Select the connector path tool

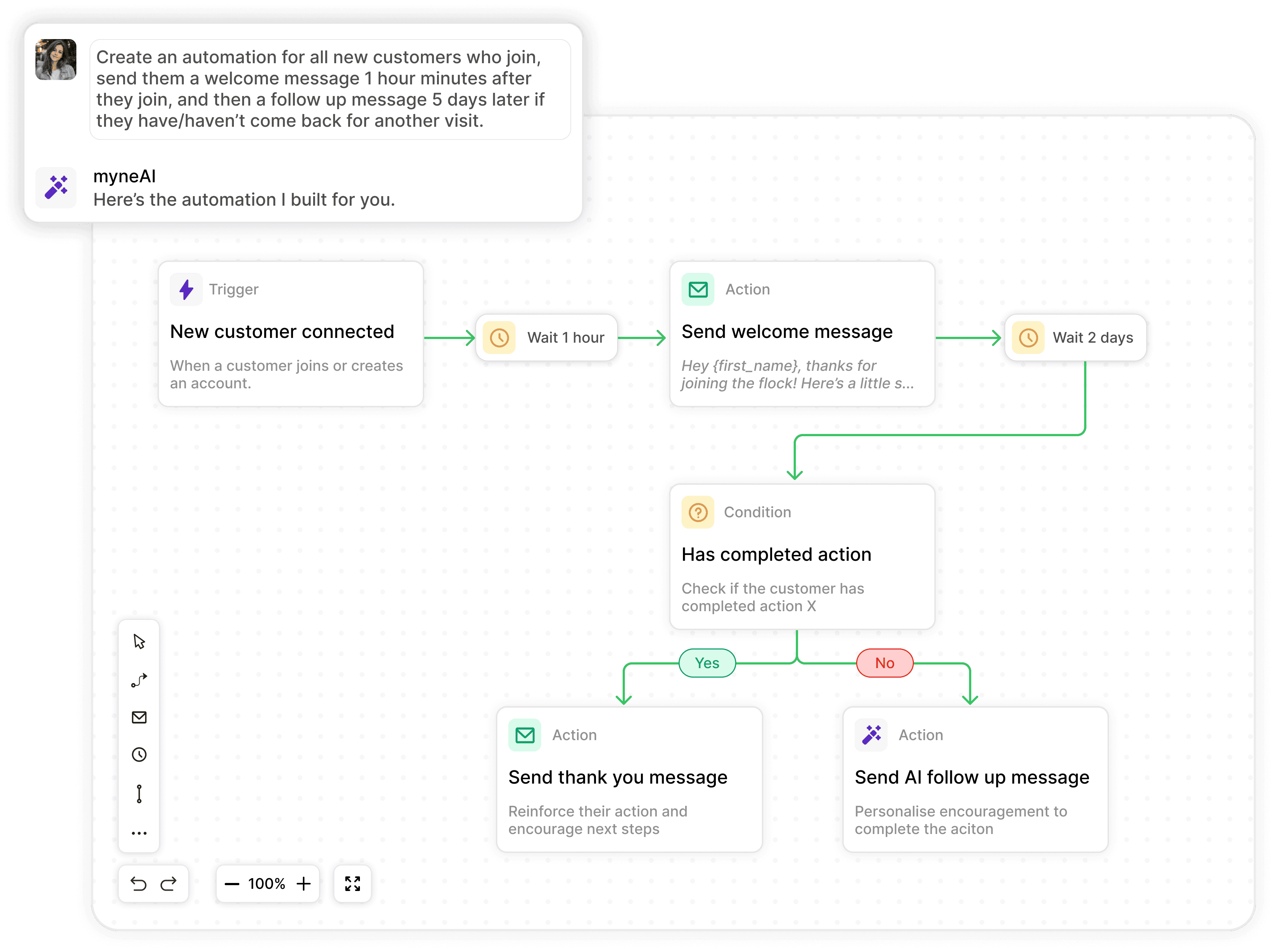click(x=139, y=680)
